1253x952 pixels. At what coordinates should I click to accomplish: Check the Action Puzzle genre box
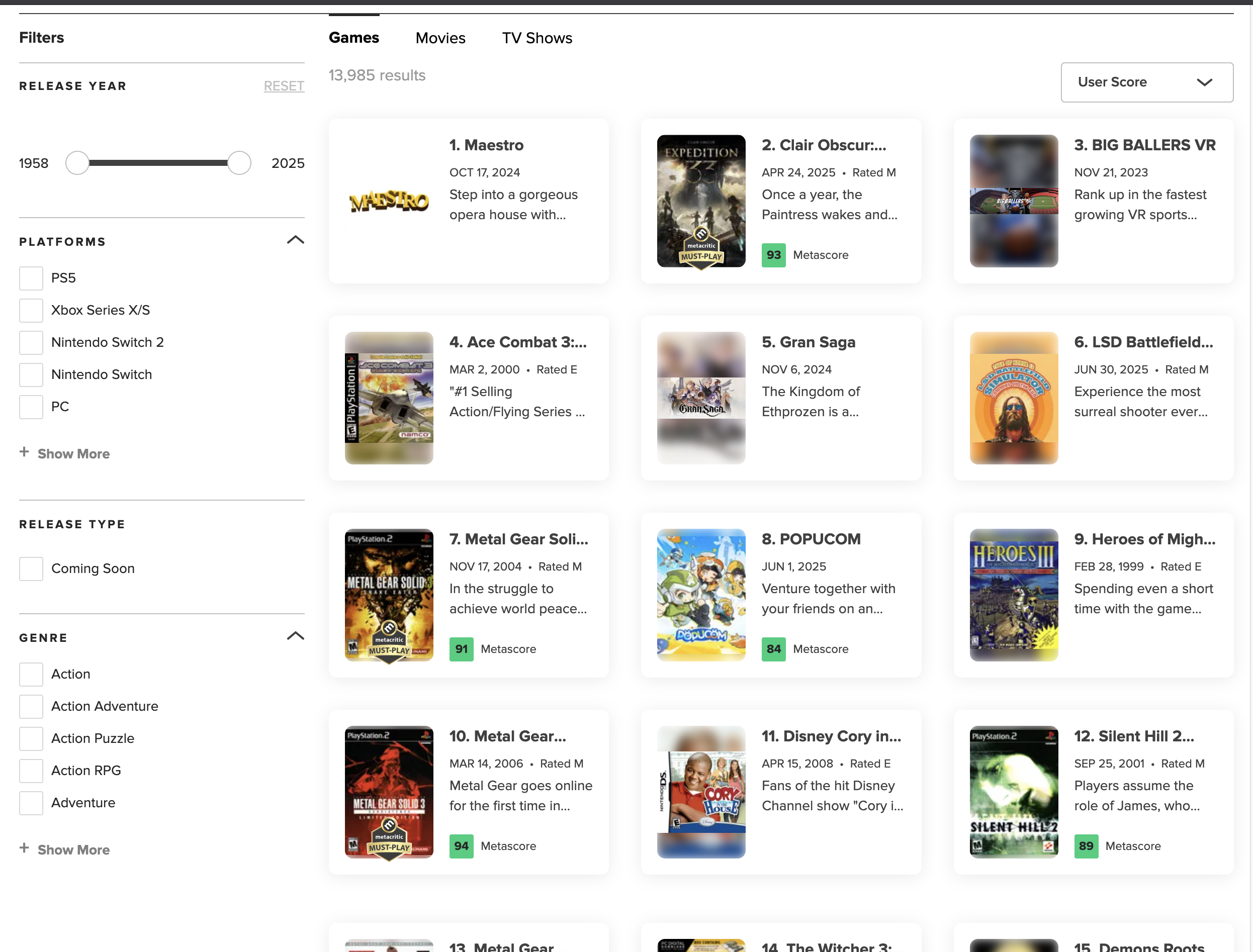coord(31,739)
